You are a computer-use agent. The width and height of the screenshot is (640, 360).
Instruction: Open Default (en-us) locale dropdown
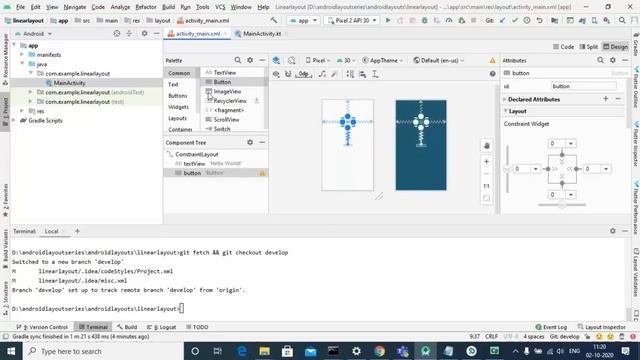point(439,60)
